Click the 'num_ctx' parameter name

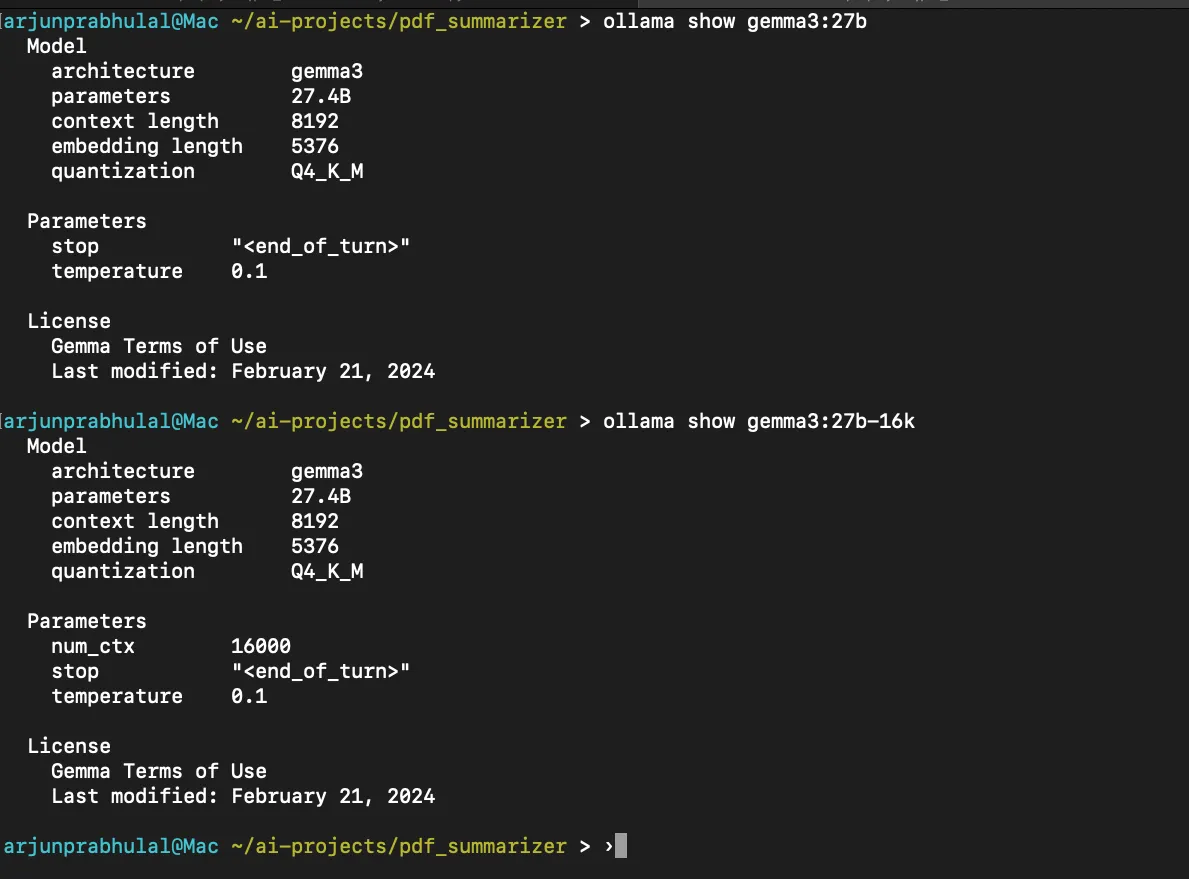93,647
